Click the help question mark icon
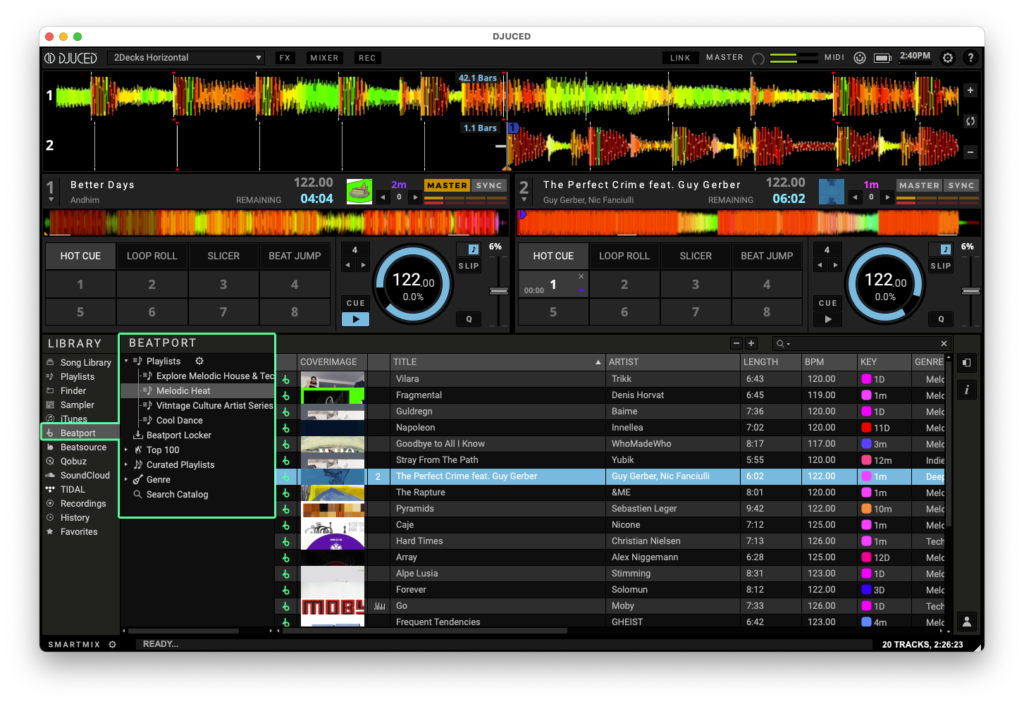The width and height of the screenshot is (1024, 704). point(969,58)
